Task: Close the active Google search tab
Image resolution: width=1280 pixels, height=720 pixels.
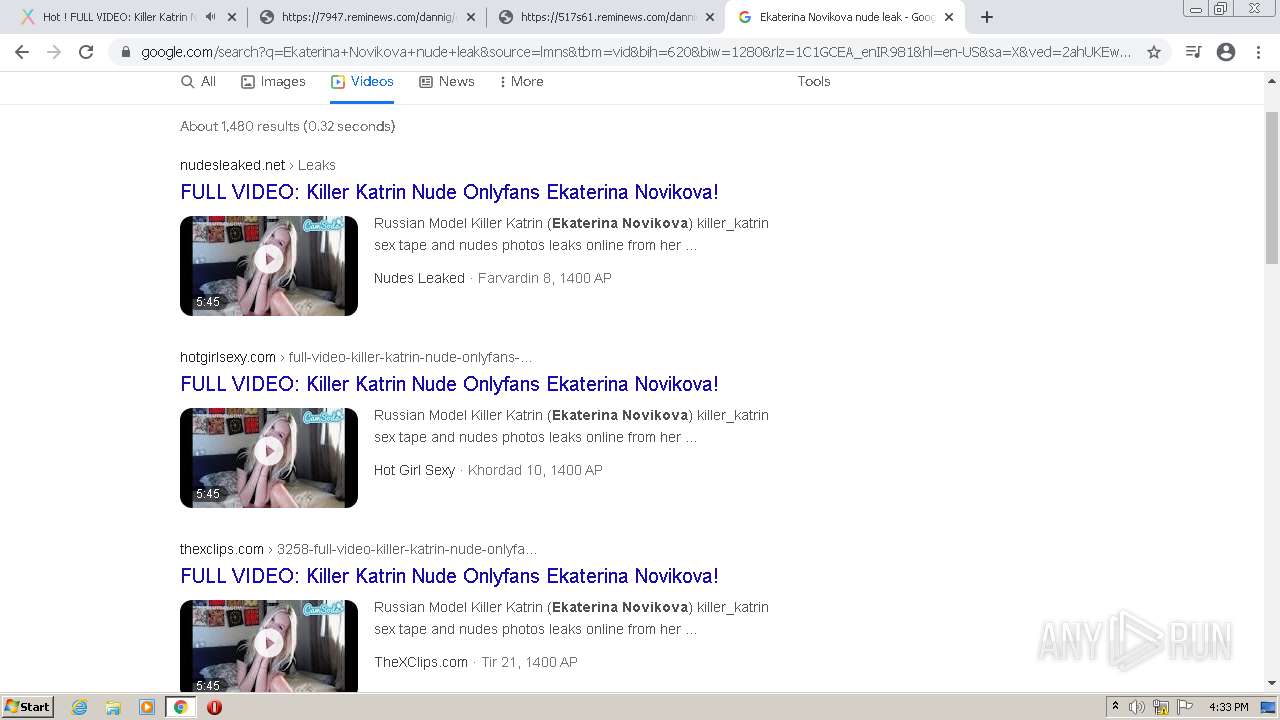Action: (x=949, y=17)
